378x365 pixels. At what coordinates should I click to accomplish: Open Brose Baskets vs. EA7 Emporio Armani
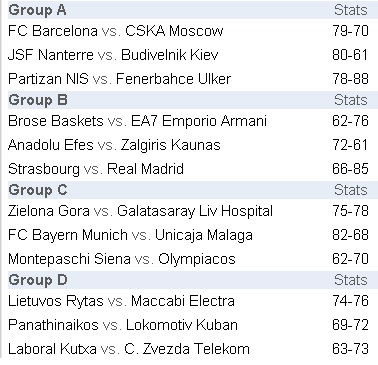coord(137,121)
